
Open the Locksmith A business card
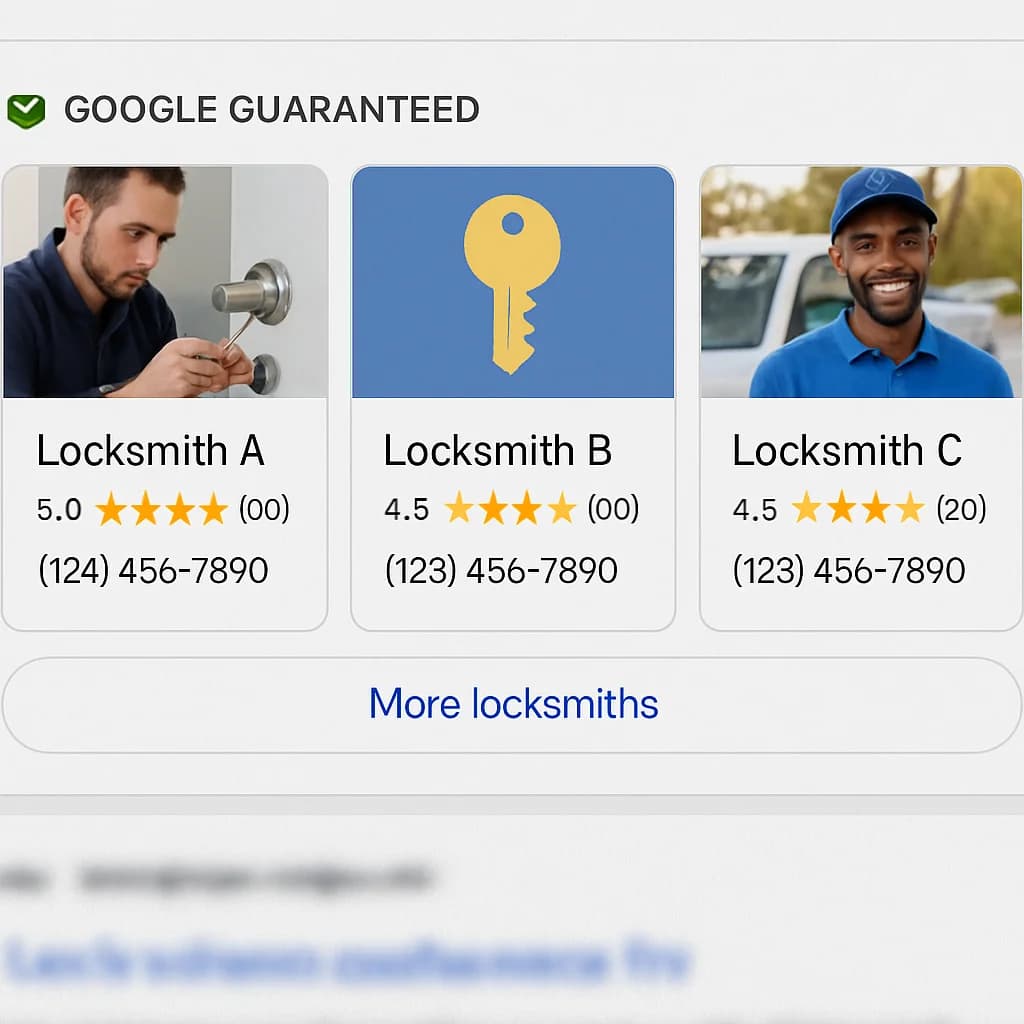pyautogui.click(x=164, y=395)
